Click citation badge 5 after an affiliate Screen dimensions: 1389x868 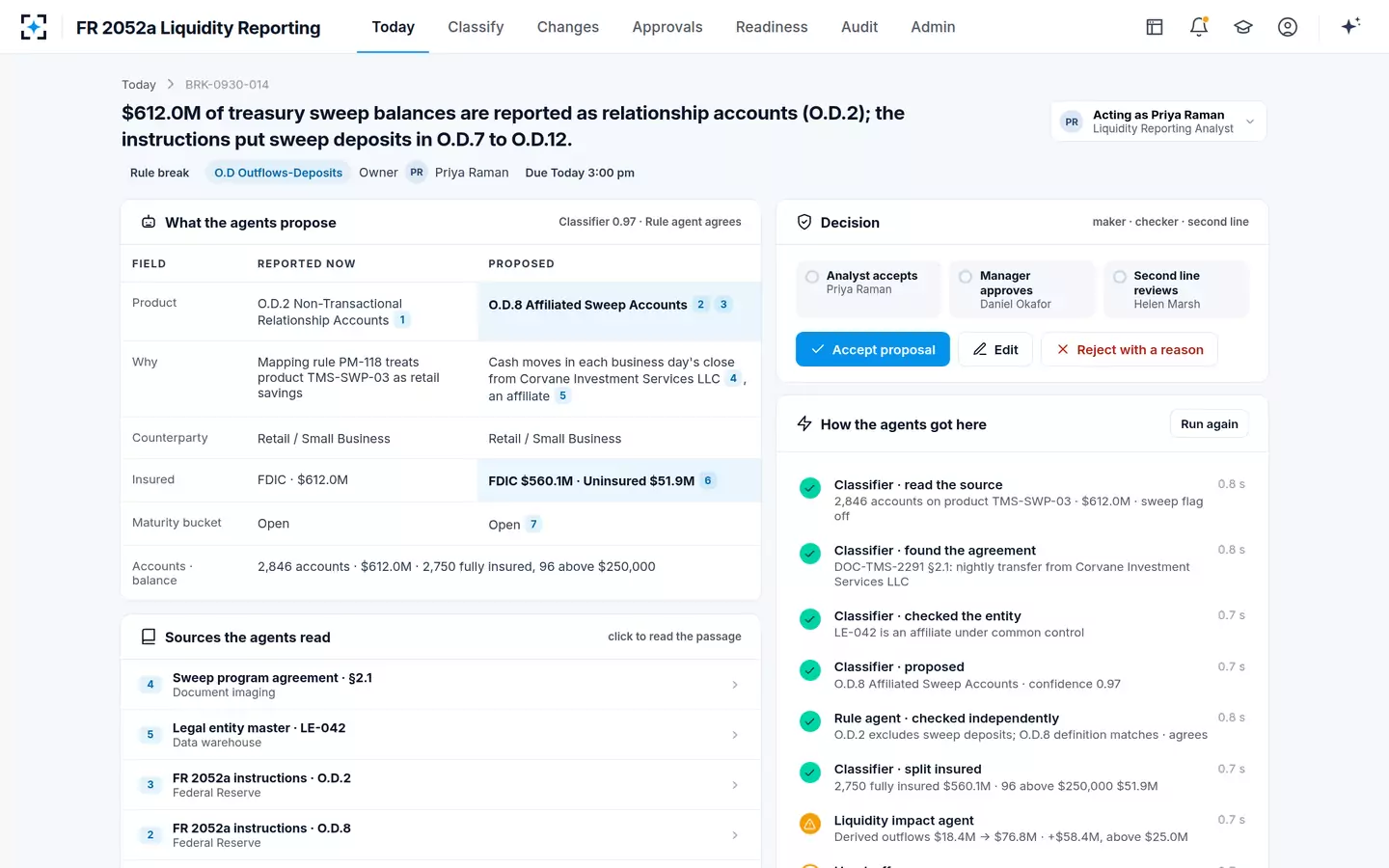tap(562, 395)
